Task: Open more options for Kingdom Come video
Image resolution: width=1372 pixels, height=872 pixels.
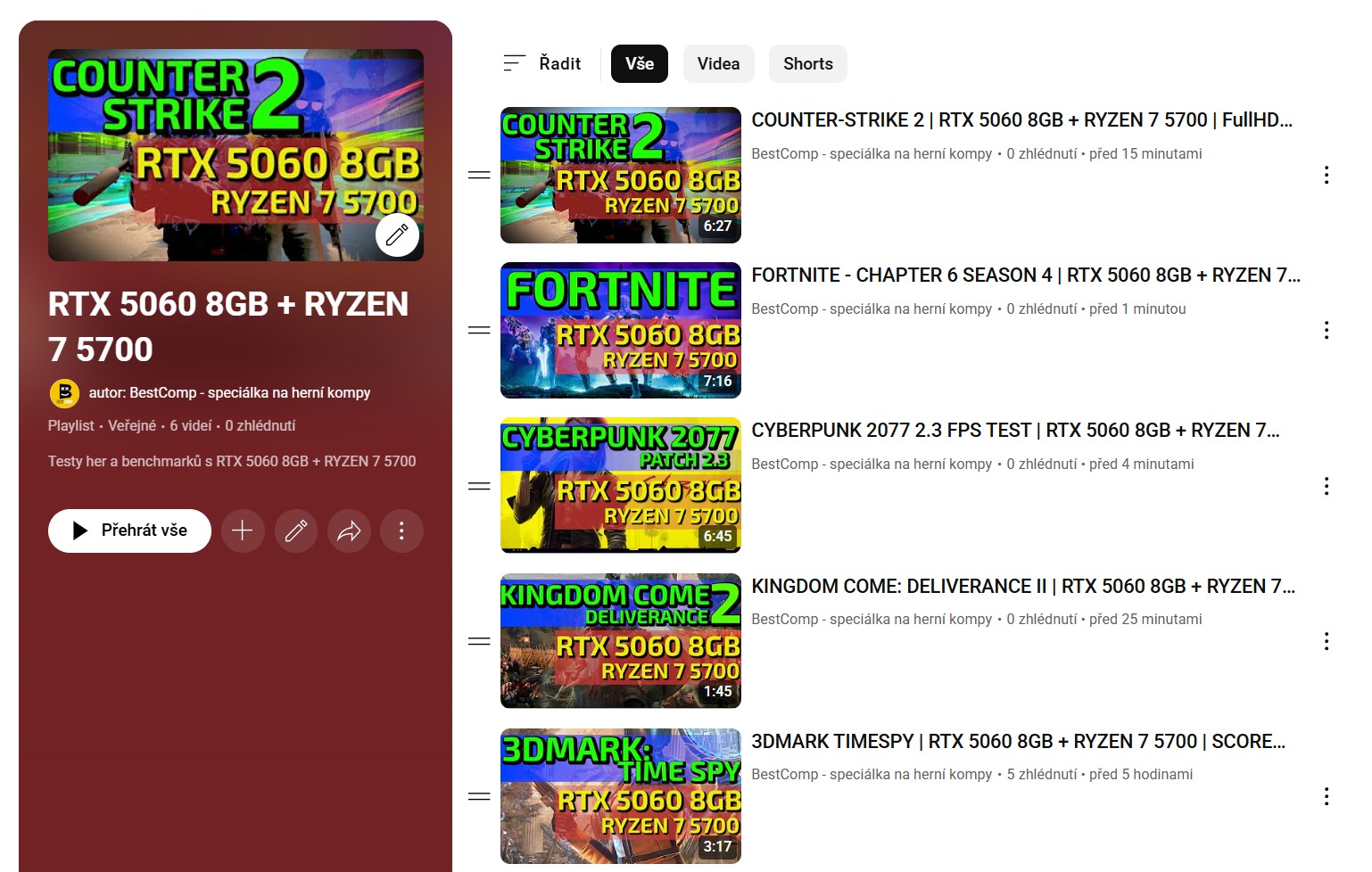Action: tap(1327, 641)
